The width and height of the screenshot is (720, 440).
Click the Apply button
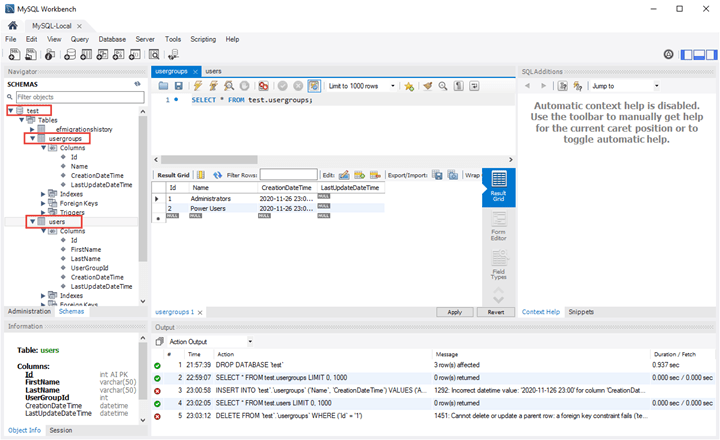point(455,312)
